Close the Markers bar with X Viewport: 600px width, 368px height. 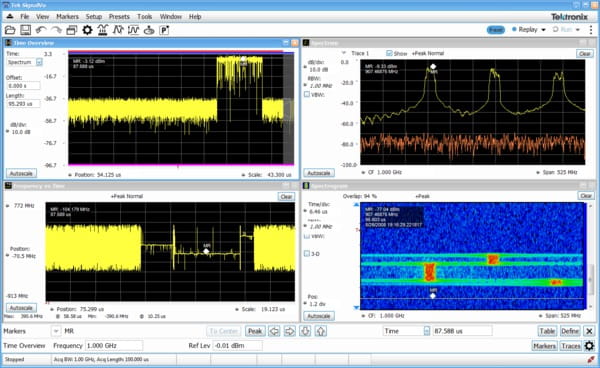click(x=589, y=331)
